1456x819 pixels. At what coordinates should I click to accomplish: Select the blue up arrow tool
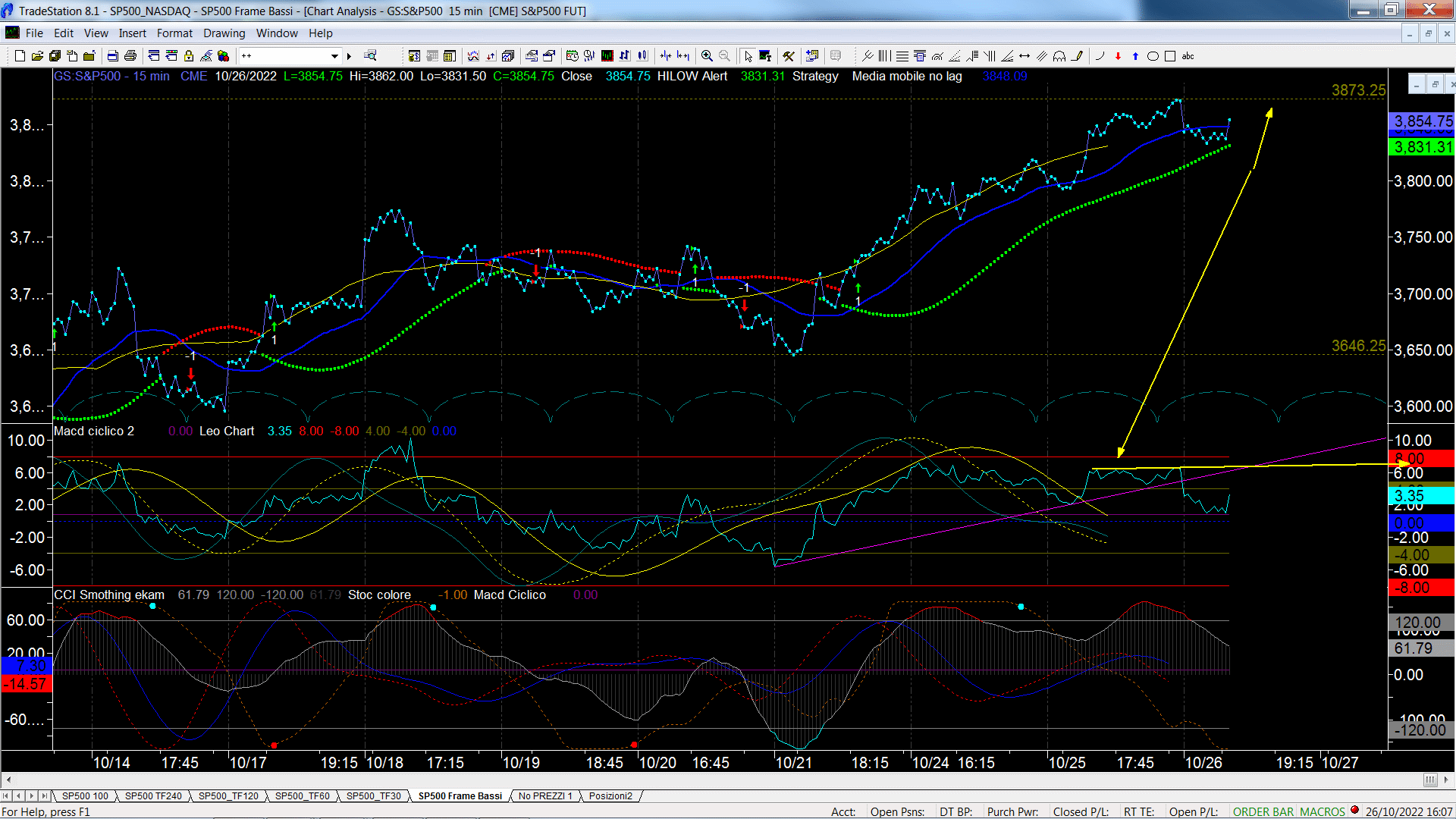[x=1135, y=56]
